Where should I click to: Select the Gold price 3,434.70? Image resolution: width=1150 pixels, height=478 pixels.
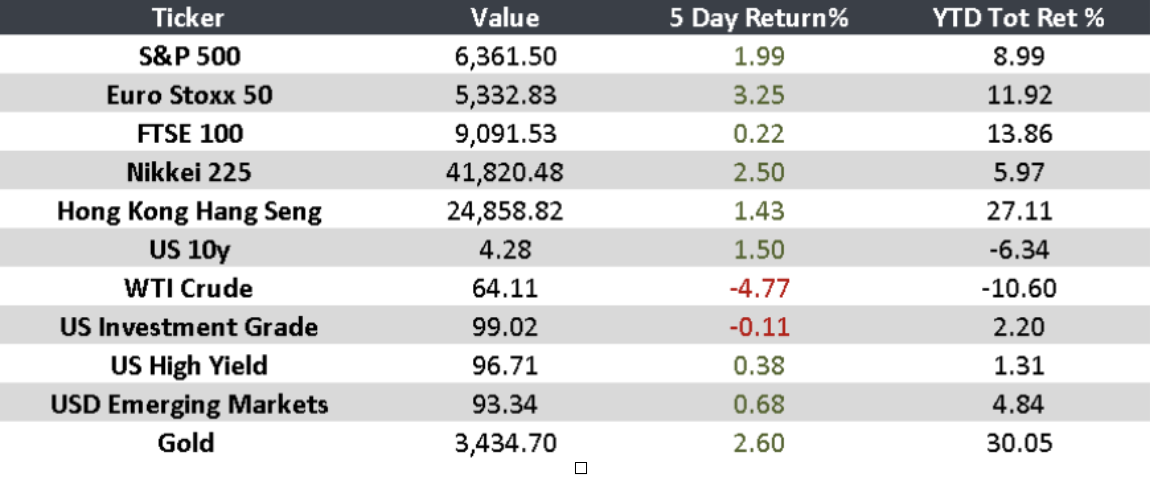(504, 443)
